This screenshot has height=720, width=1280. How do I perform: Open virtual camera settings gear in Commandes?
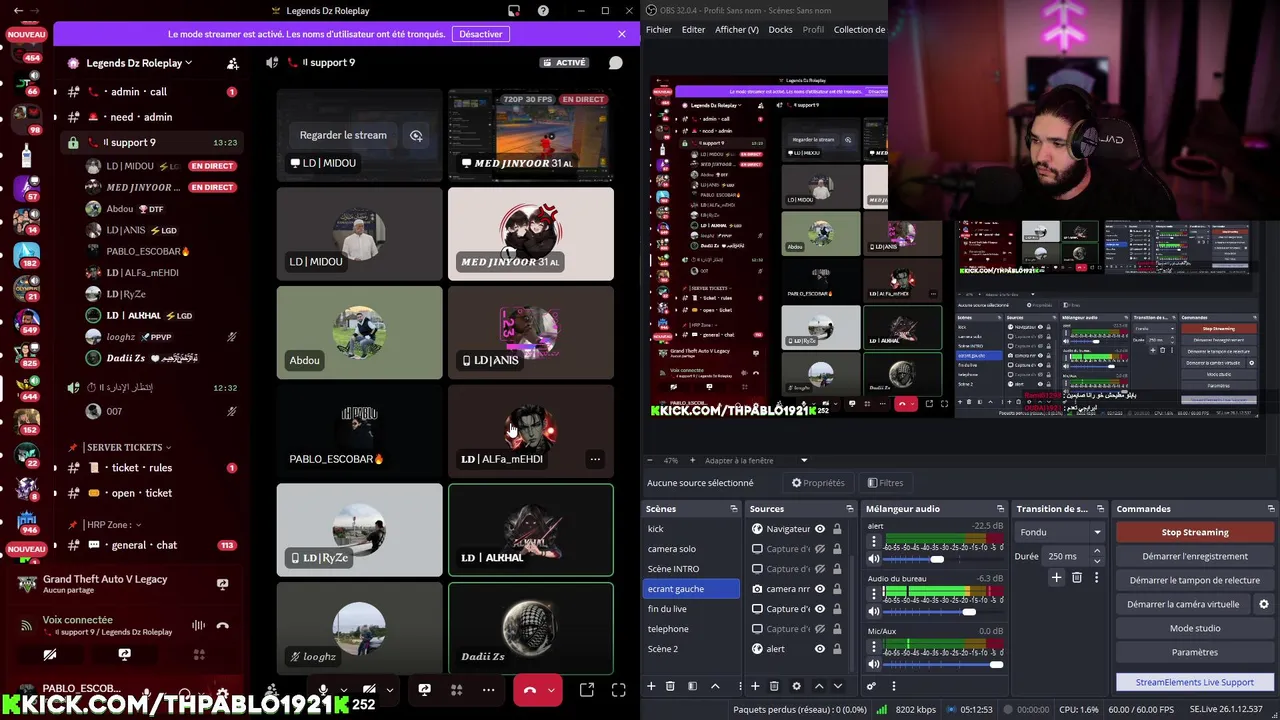click(1264, 604)
